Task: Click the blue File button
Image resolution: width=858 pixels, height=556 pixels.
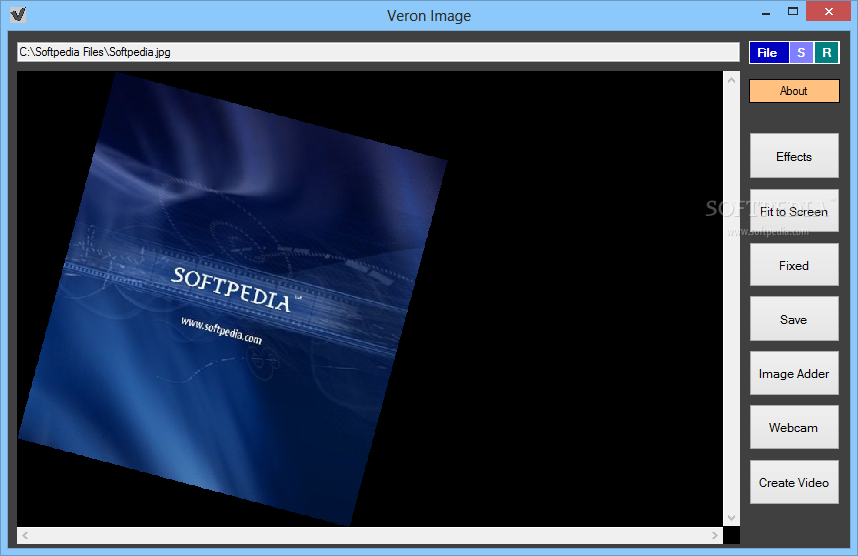Action: click(x=769, y=53)
